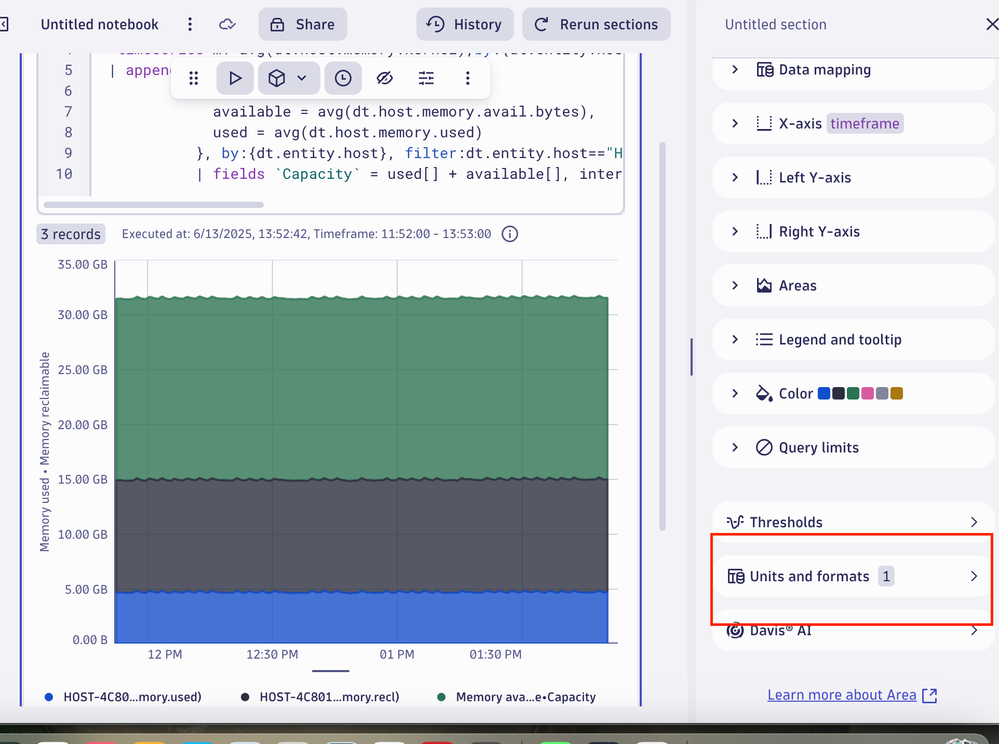Click the Share button
Image resolution: width=999 pixels, height=744 pixels.
point(302,24)
